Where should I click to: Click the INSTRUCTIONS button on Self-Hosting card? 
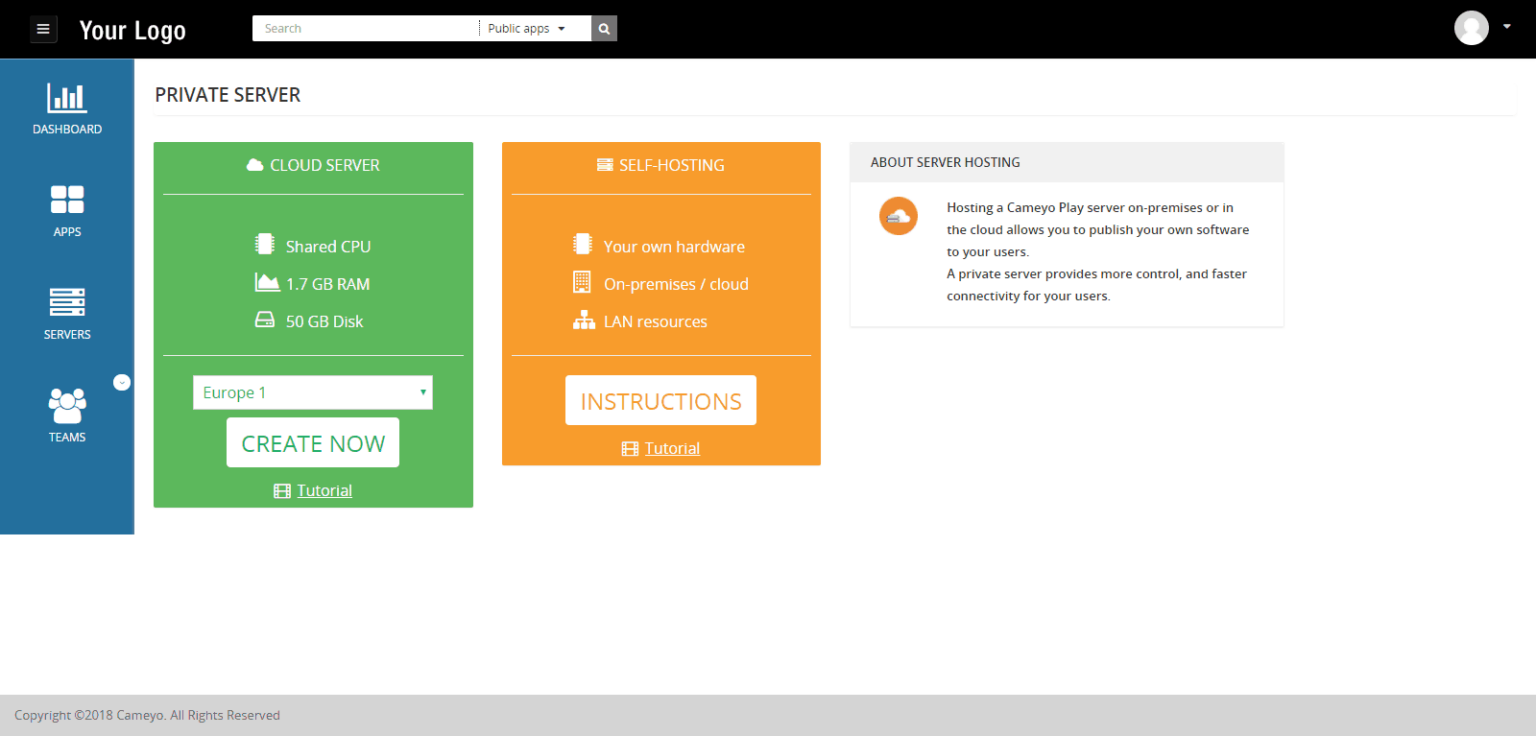[x=660, y=400]
